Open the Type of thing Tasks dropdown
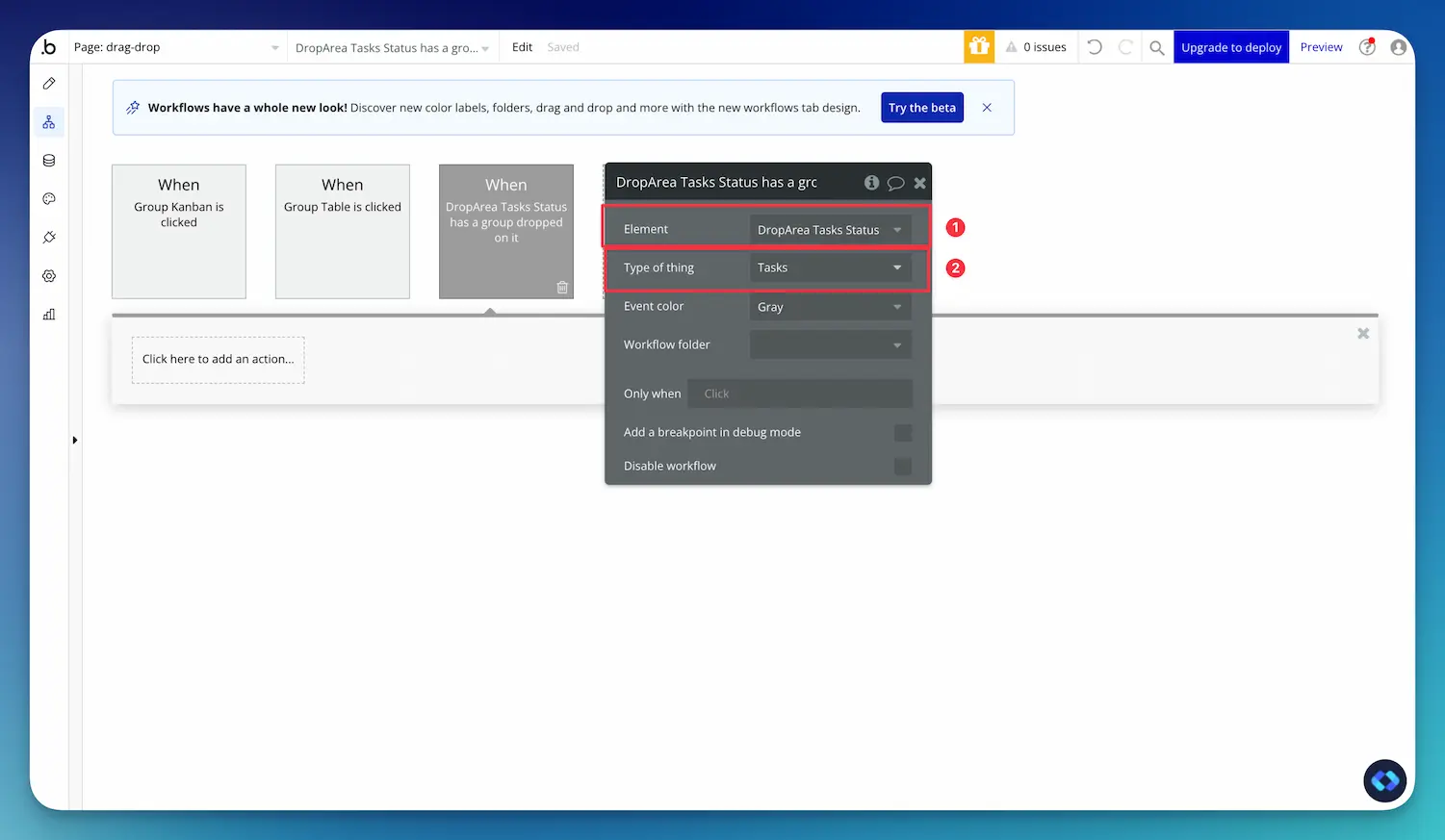The height and width of the screenshot is (840, 1445). [830, 267]
